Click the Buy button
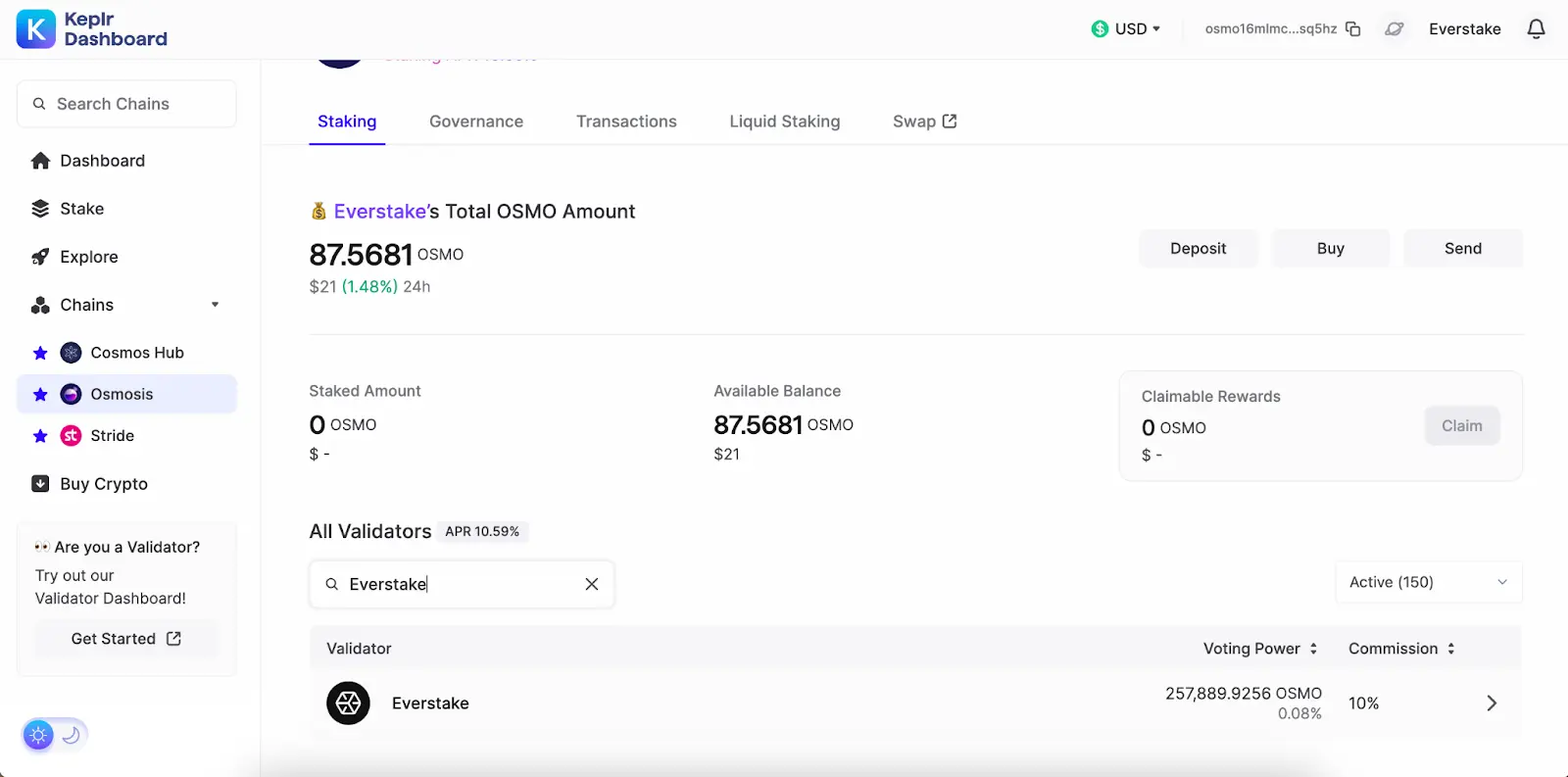The image size is (1568, 777). click(x=1331, y=249)
